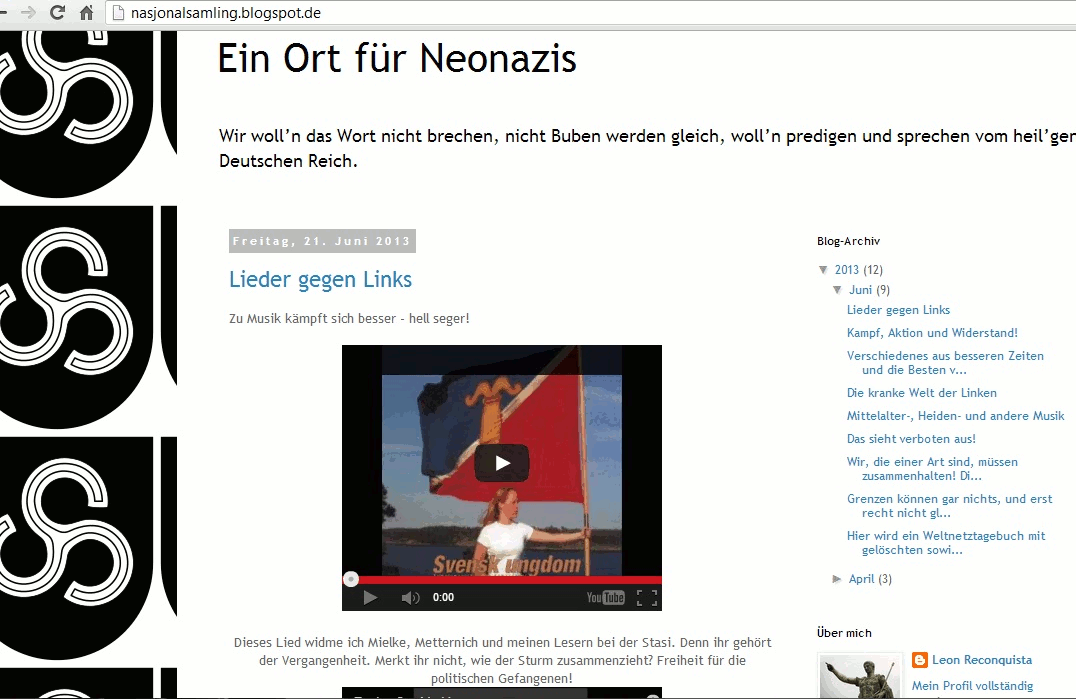Open the Leon Reconquista profile link

(981, 660)
